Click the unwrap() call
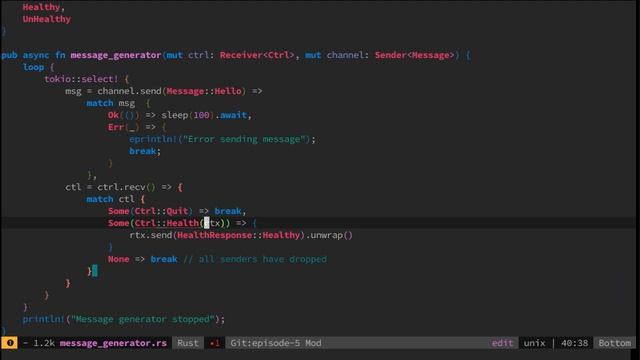Image resolution: width=640 pixels, height=360 pixels. (x=331, y=235)
